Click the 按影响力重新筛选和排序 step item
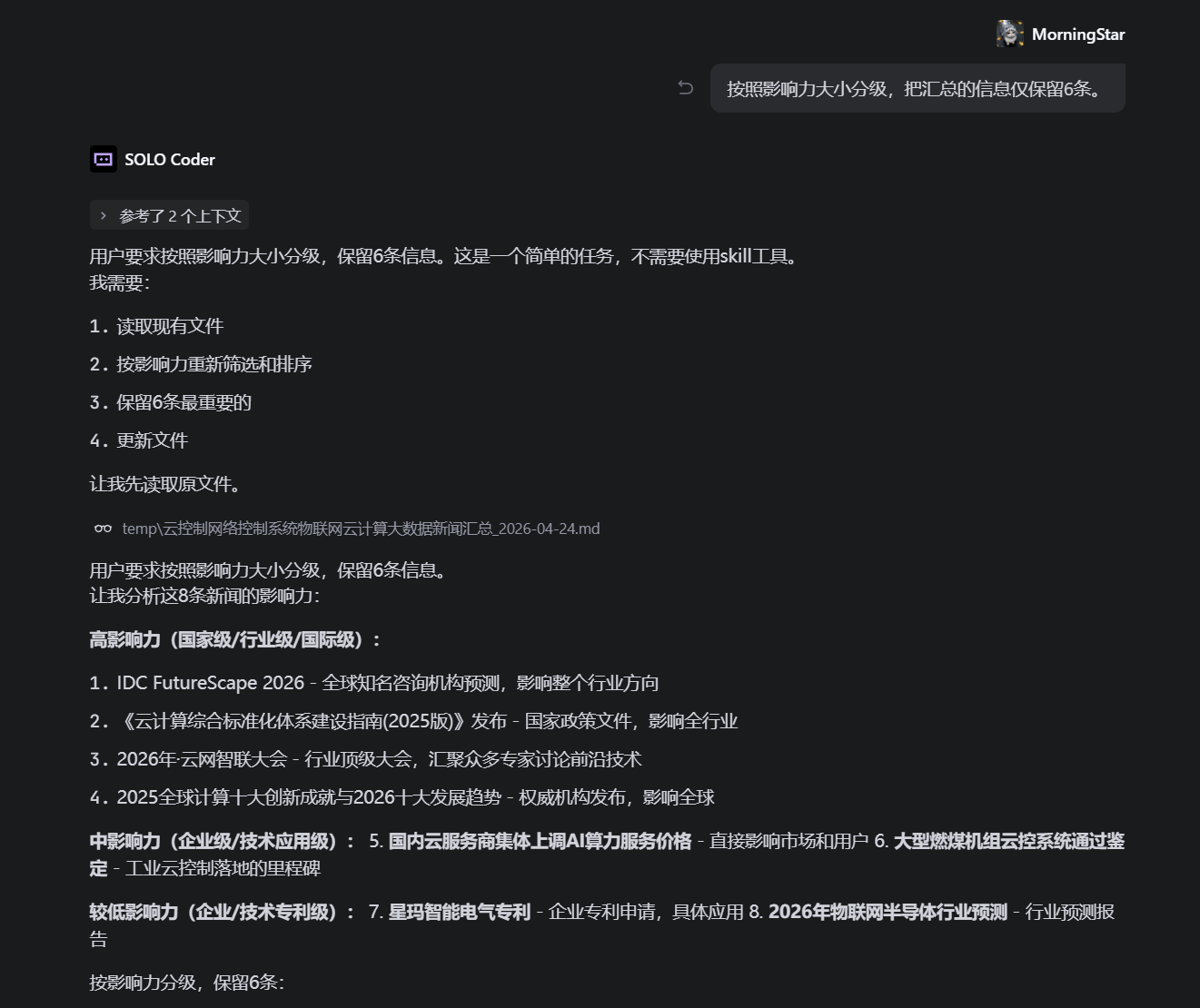This screenshot has height=1008, width=1200. [213, 365]
